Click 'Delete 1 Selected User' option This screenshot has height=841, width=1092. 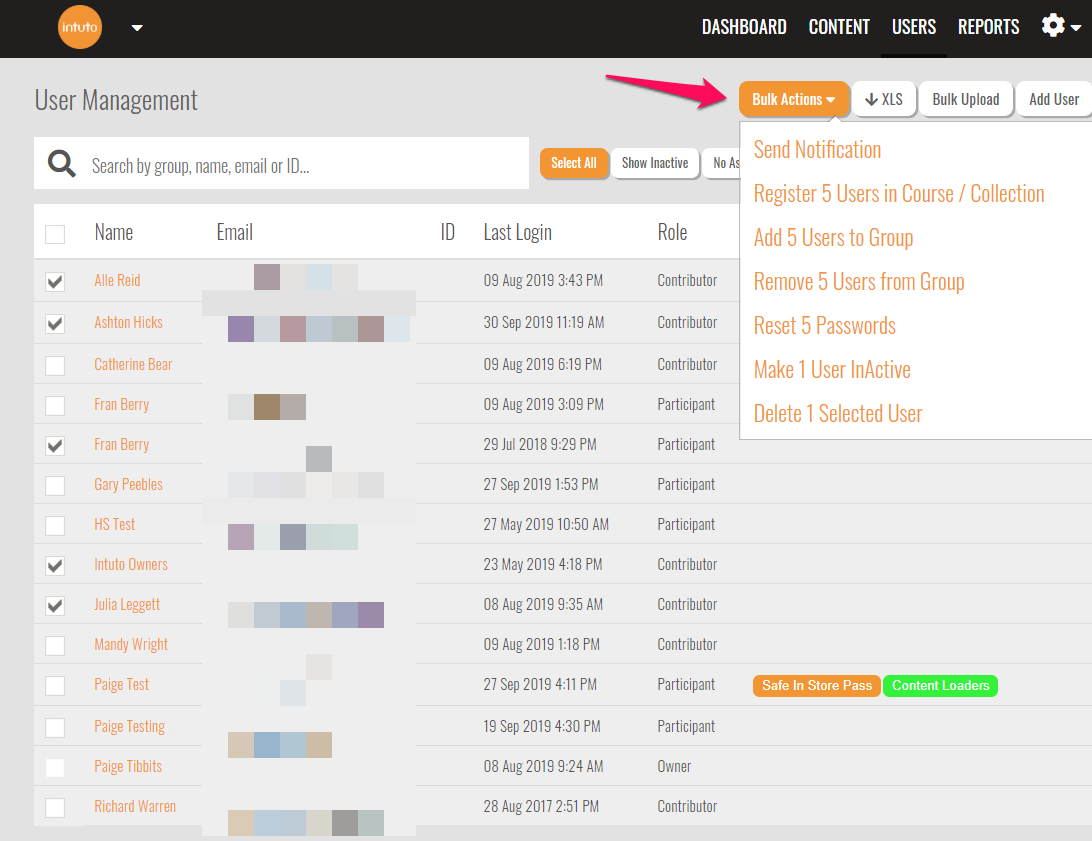tap(837, 413)
